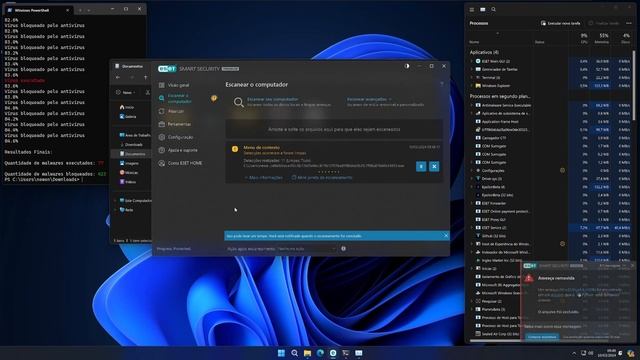Screen dimensions: 640x360
Task: Open Início in File Explorer navigation
Action: [127, 107]
